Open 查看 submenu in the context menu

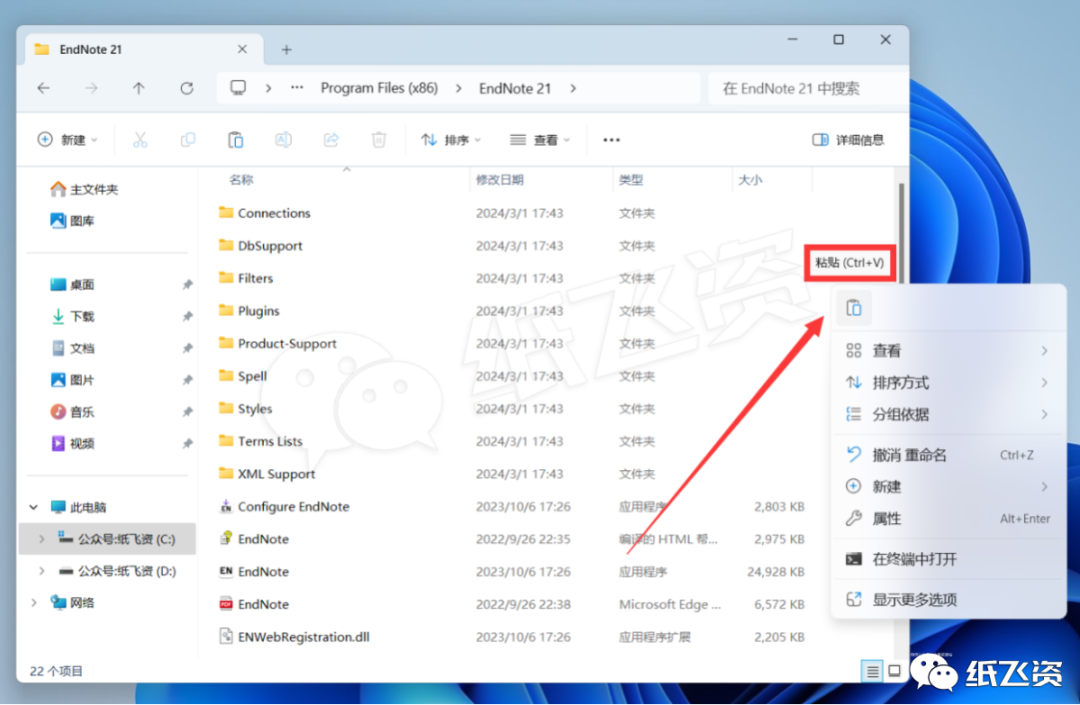click(x=949, y=350)
